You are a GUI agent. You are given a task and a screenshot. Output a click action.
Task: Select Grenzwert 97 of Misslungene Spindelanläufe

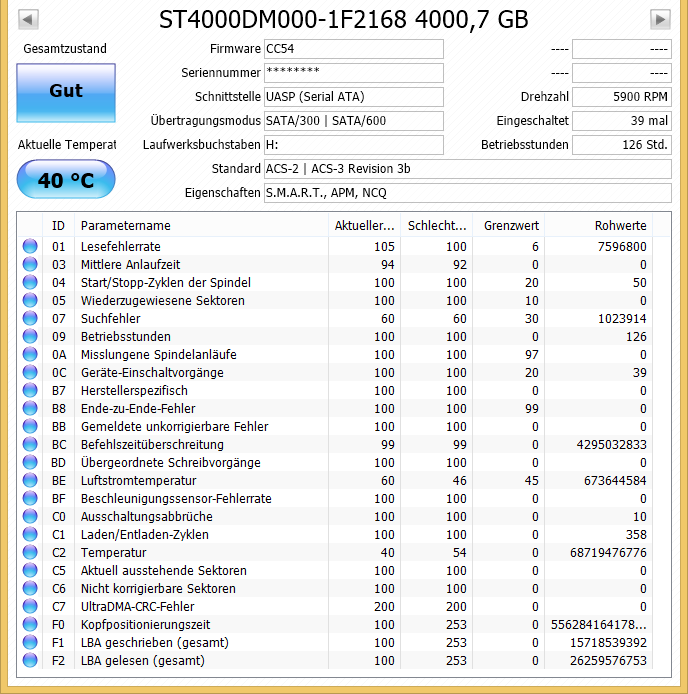(532, 355)
